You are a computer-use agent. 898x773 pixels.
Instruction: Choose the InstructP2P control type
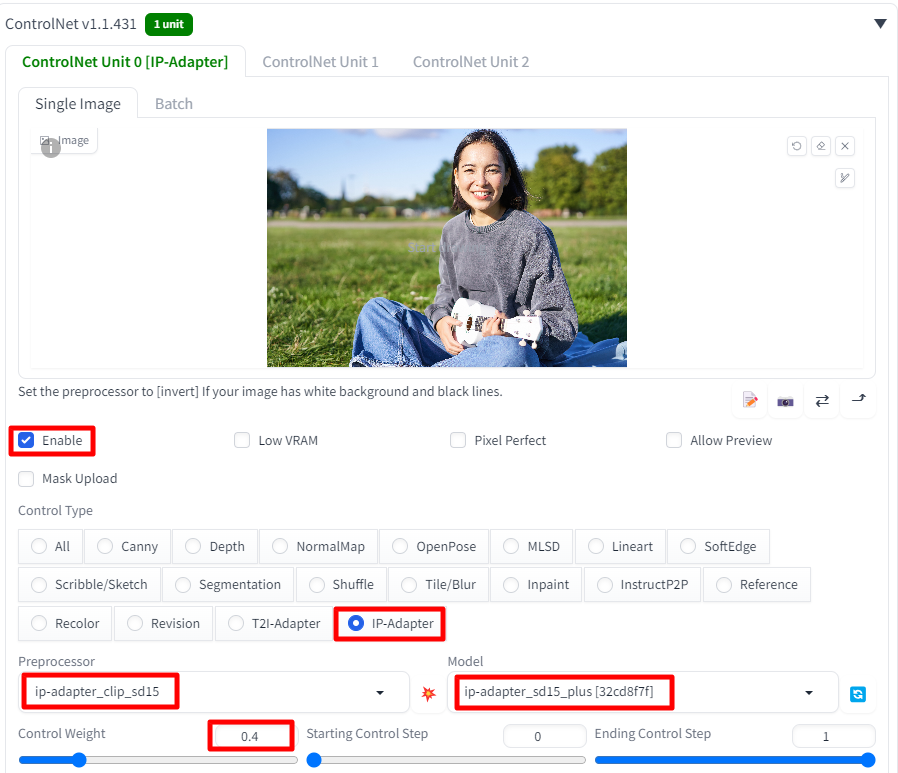pos(643,585)
